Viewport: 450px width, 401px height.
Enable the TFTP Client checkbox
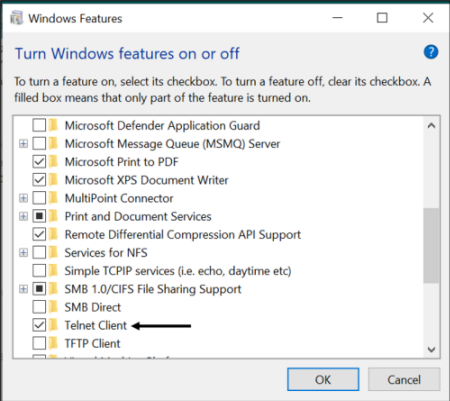click(39, 343)
